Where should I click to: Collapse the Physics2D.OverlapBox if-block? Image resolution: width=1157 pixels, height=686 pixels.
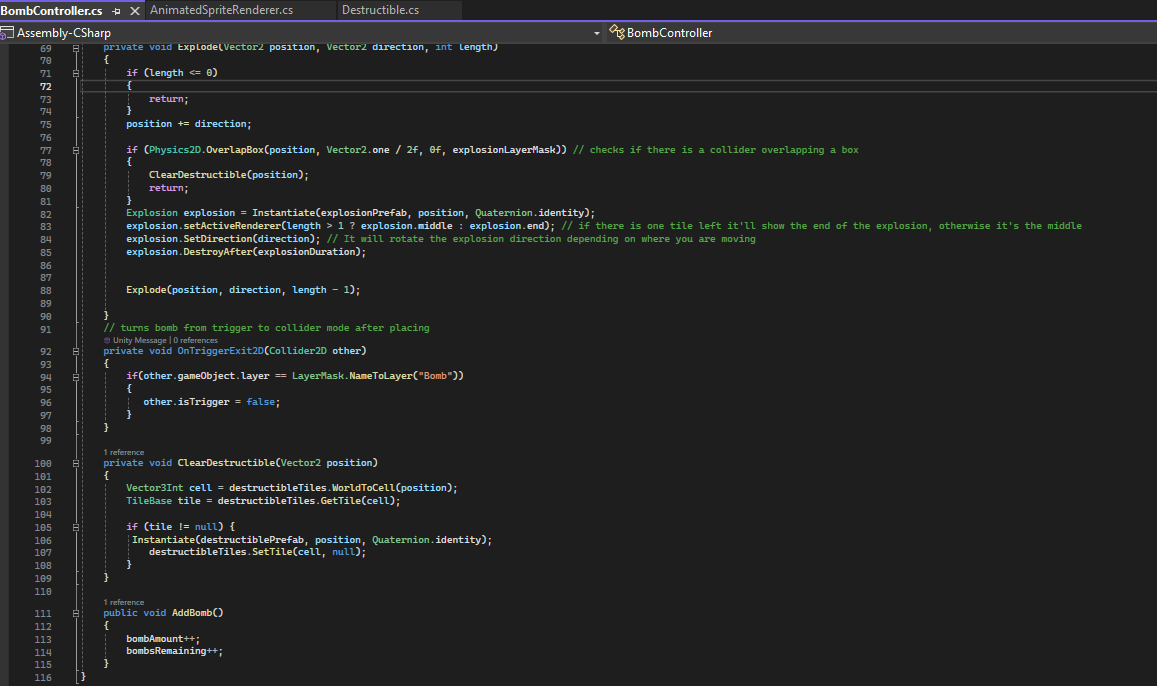(x=77, y=150)
